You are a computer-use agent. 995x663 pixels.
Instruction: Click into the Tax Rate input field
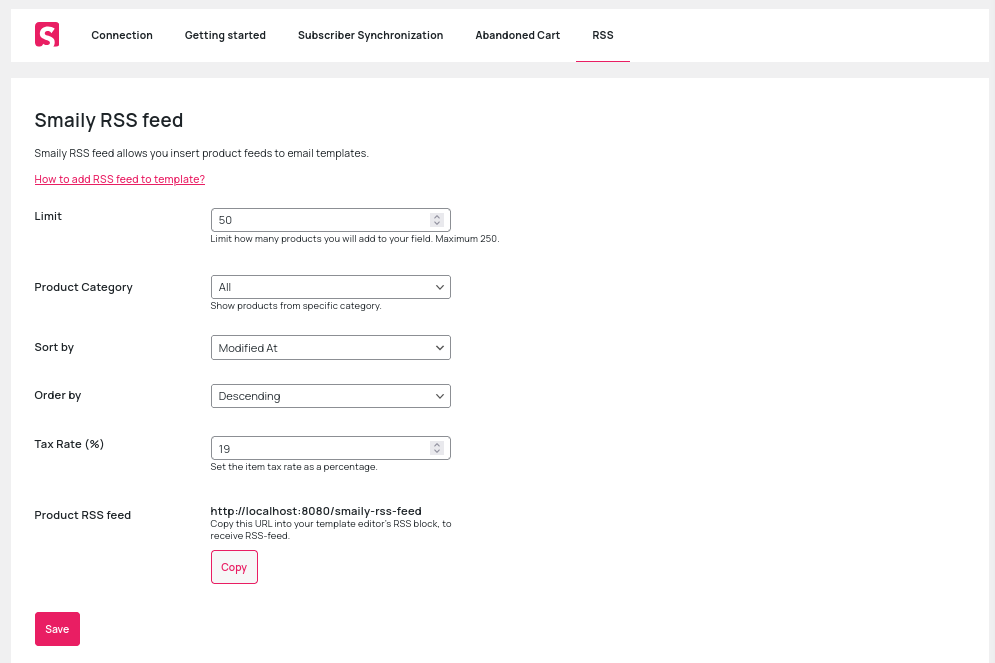320,448
